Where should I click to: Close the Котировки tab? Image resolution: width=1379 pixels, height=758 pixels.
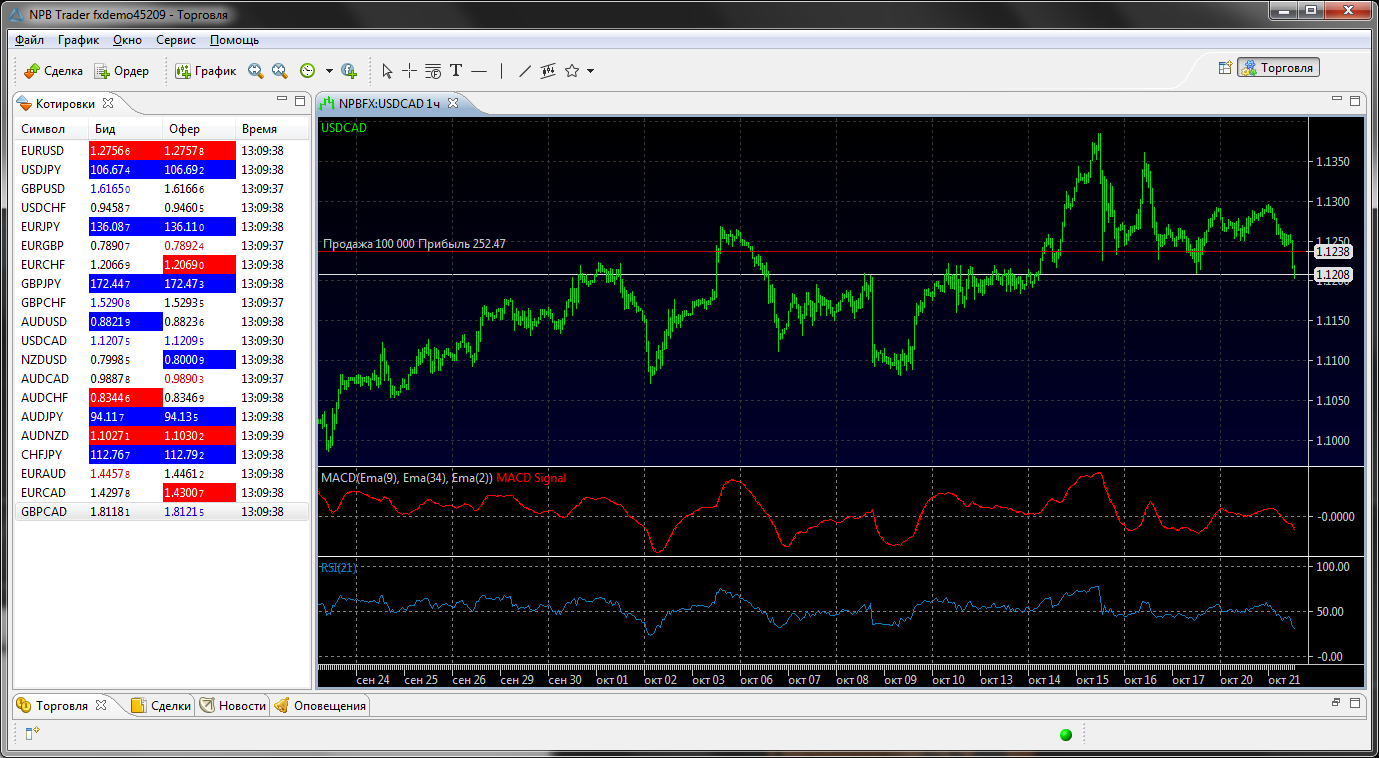108,103
